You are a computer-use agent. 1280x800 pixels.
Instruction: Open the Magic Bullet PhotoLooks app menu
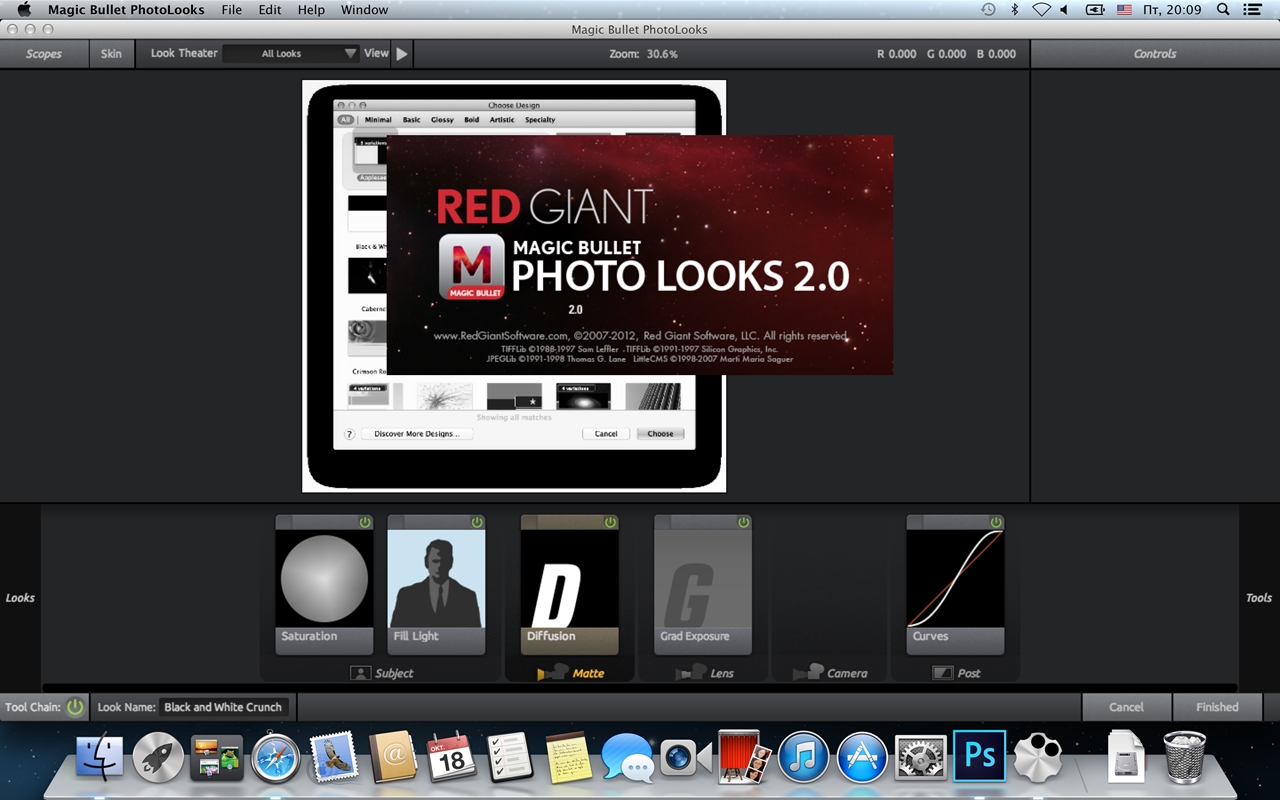point(126,10)
